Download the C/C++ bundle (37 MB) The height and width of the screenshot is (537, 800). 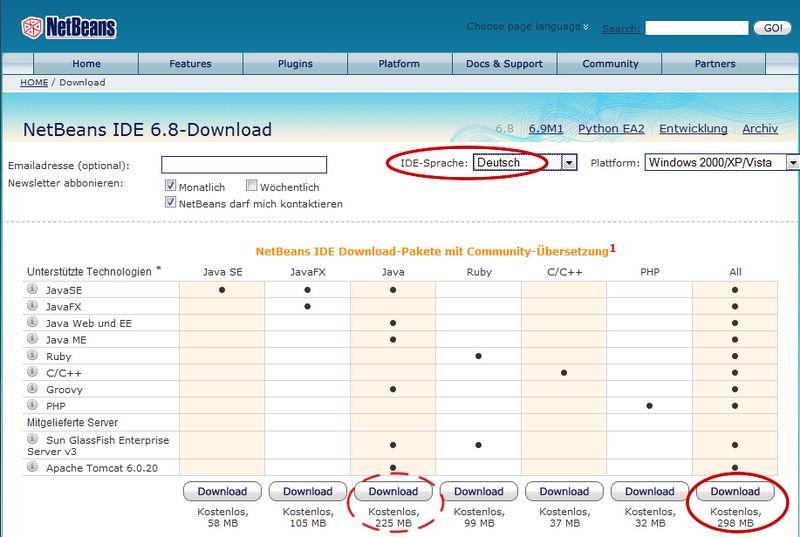click(x=564, y=491)
